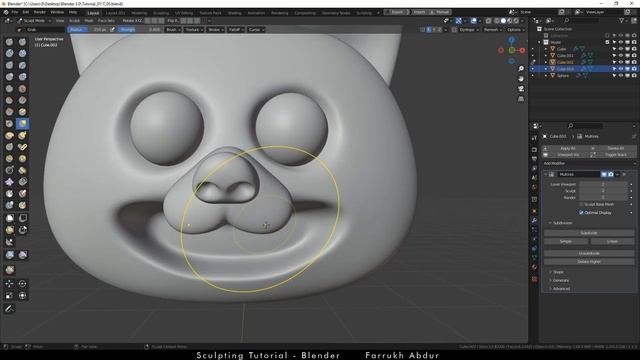The height and width of the screenshot is (360, 640).
Task: Open Output properties tab icon
Action: tap(534, 159)
